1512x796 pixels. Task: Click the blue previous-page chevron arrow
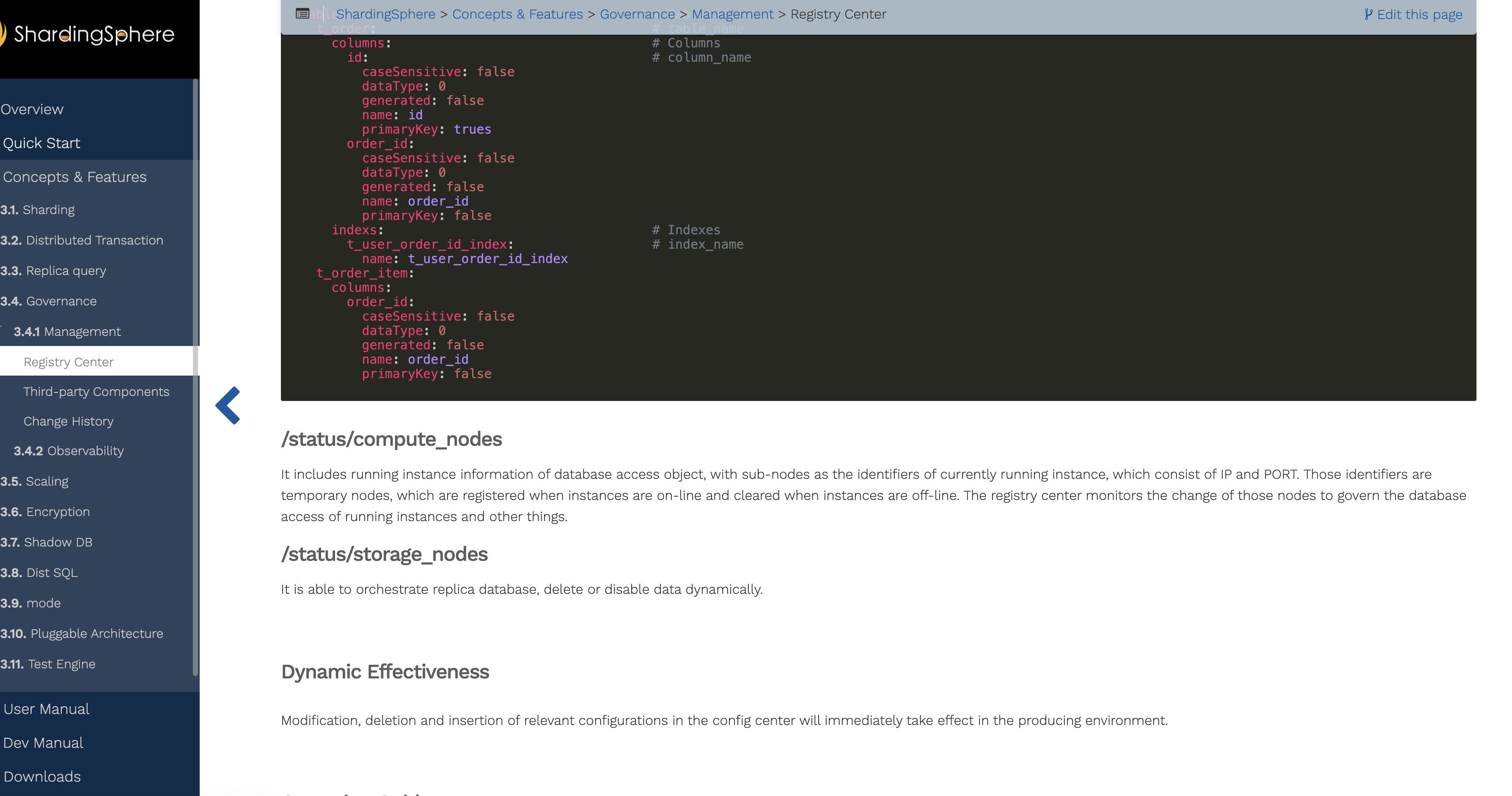click(228, 405)
